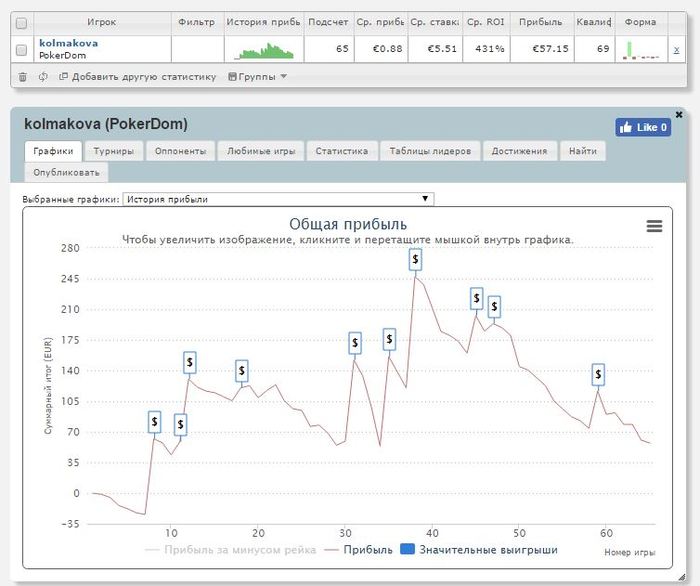Image resolution: width=700 pixels, height=586 pixels.
Task: Open the Выбранные графики dropdown
Action: click(x=278, y=199)
